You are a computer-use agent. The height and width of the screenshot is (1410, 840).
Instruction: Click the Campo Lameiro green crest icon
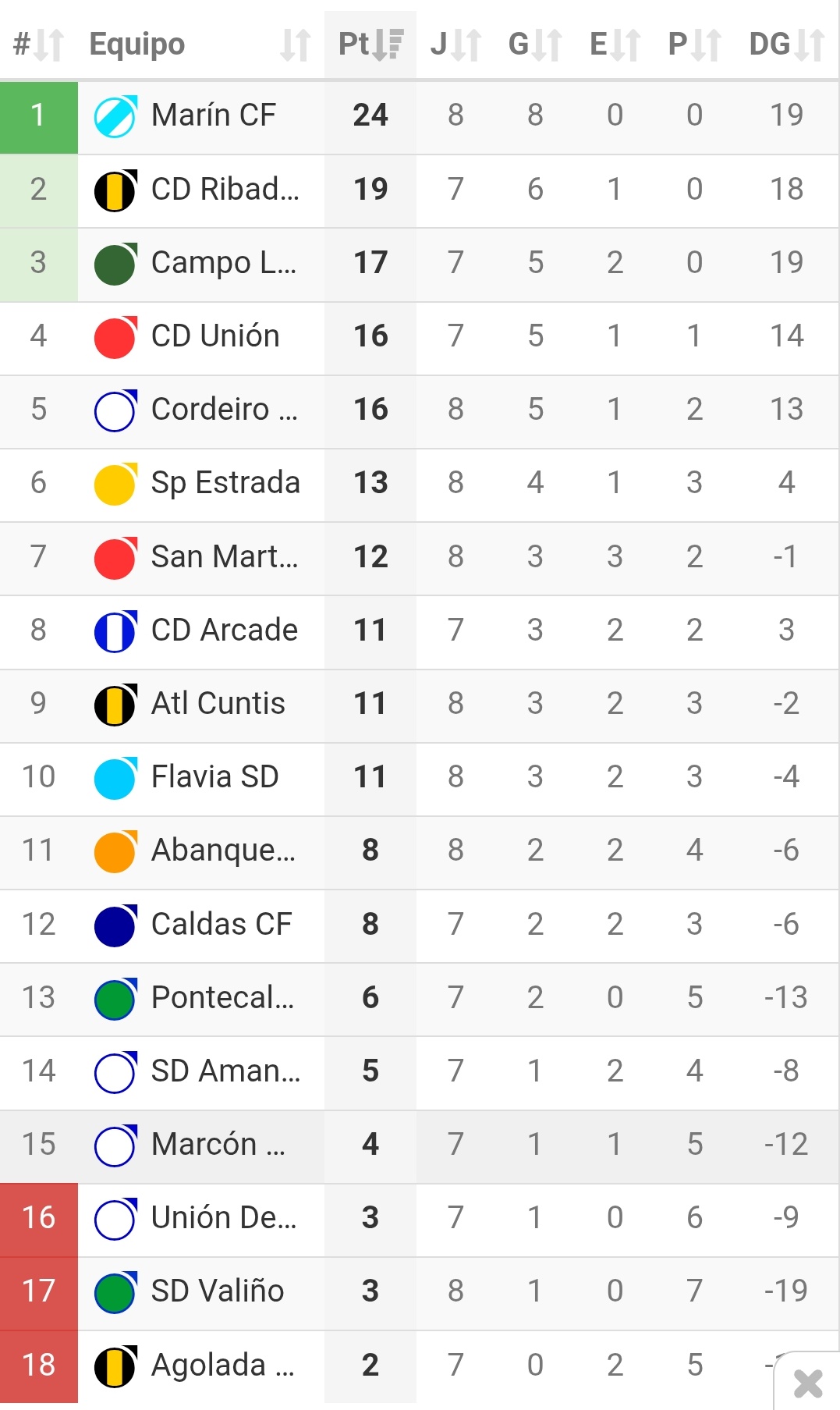coord(115,263)
